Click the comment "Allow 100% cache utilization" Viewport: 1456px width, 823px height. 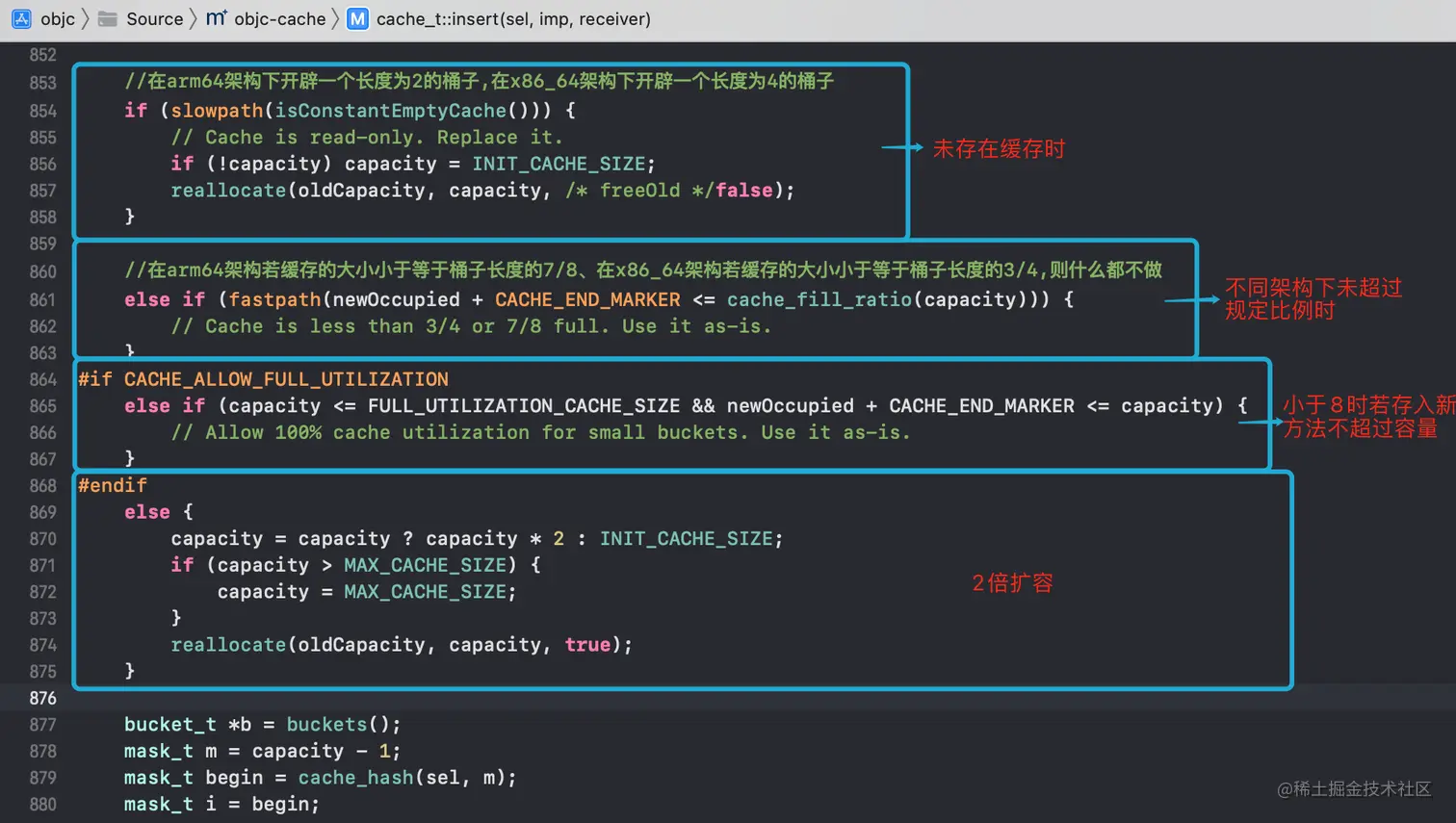click(x=540, y=433)
